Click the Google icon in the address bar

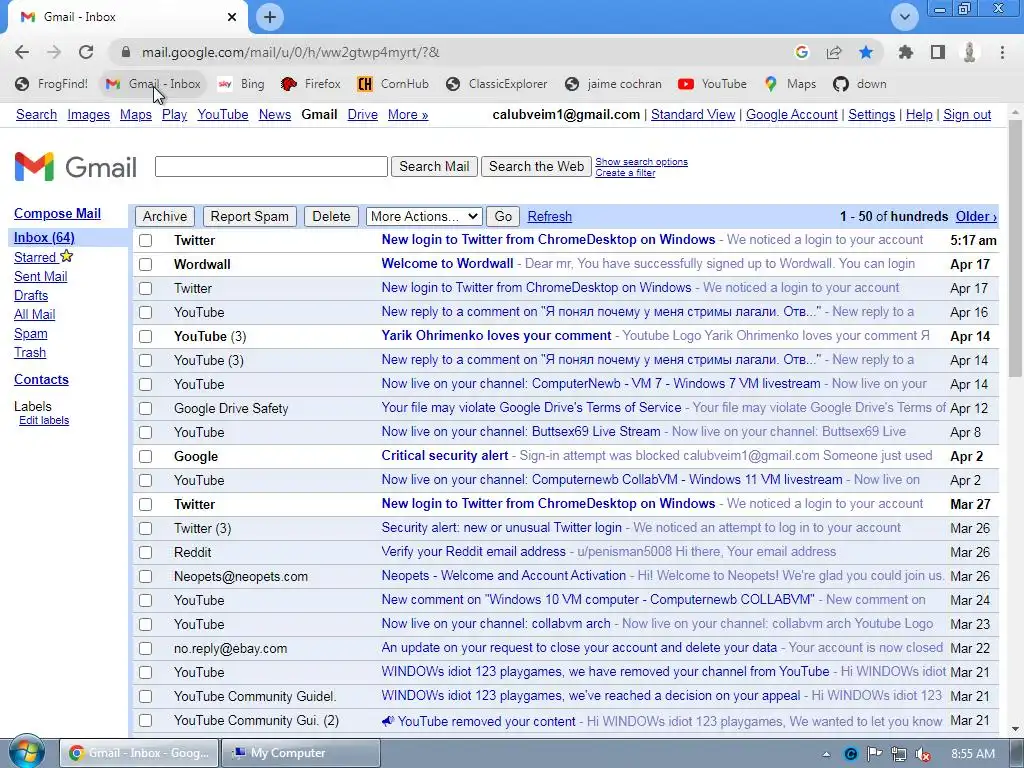point(802,52)
